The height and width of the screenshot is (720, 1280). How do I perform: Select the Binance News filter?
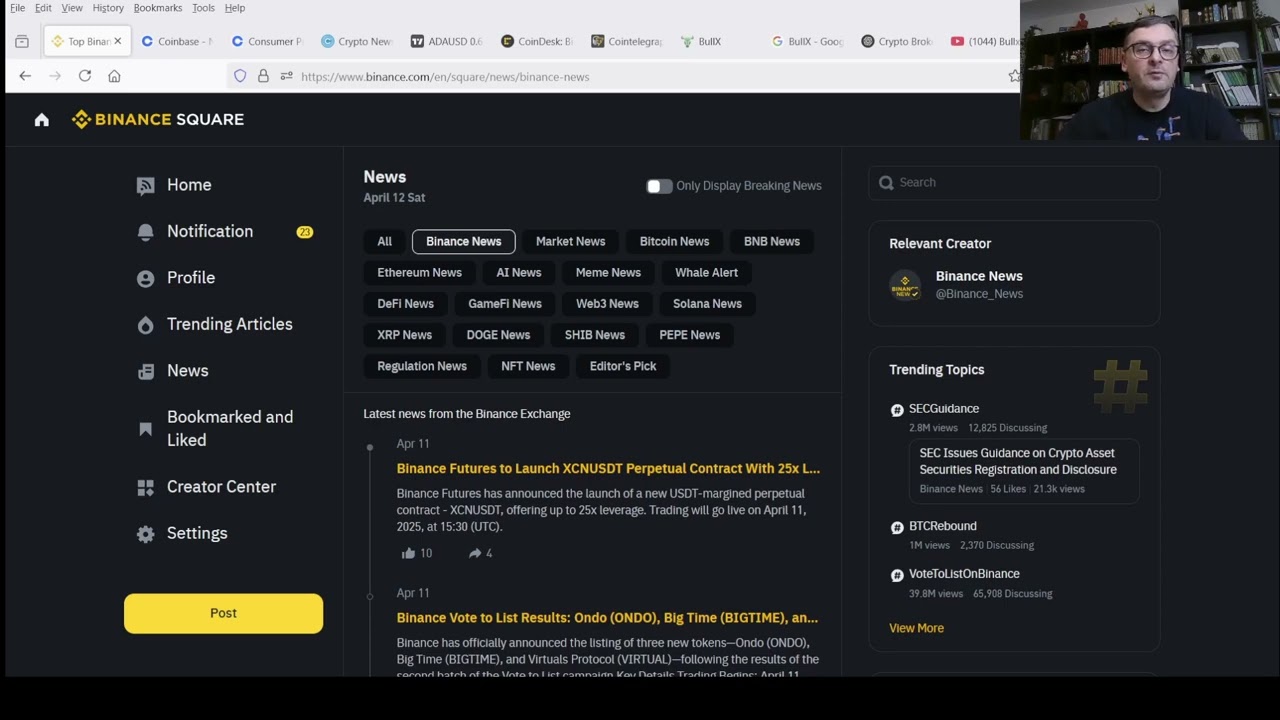pos(464,242)
